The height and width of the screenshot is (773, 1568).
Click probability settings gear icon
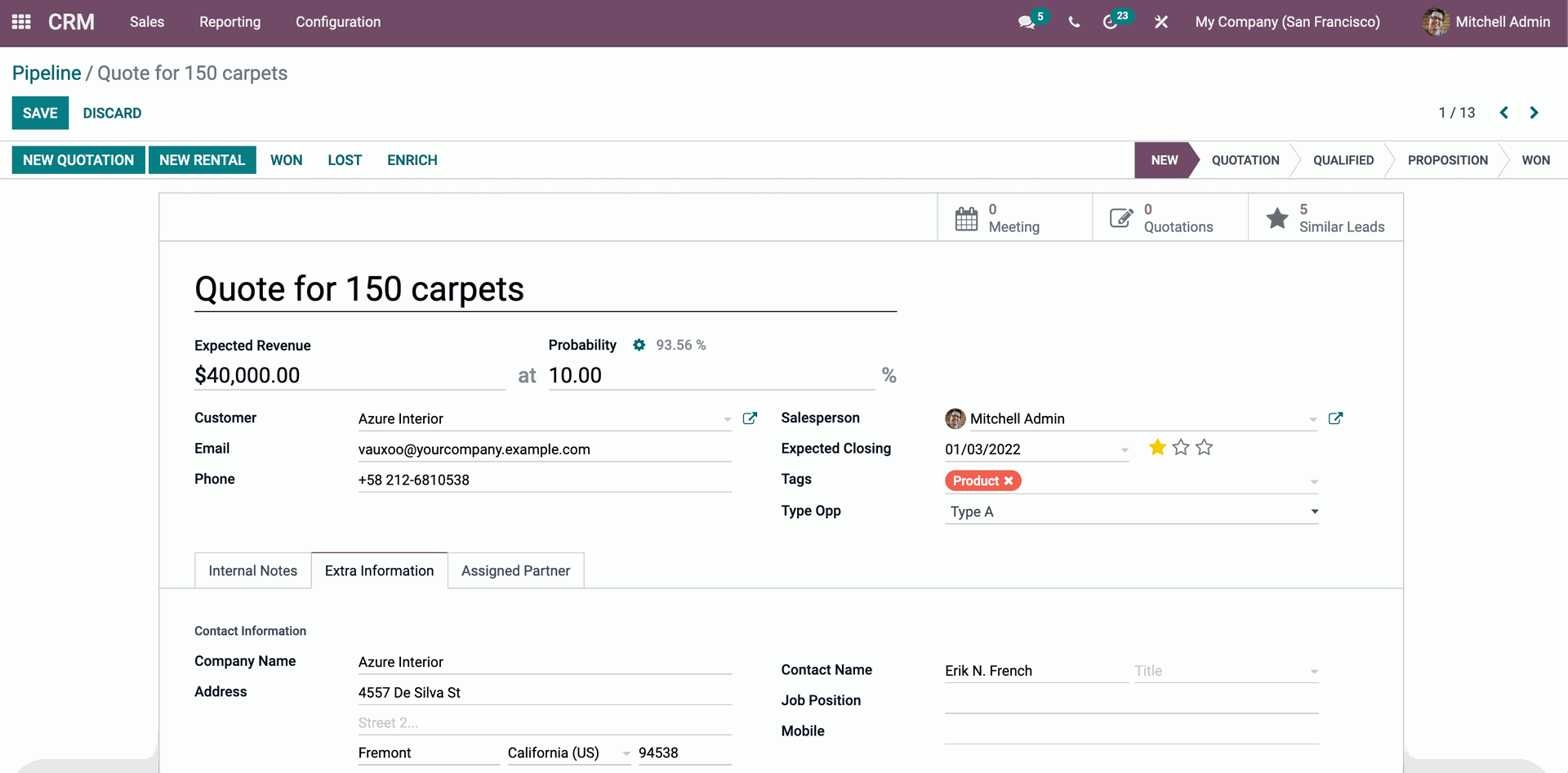coord(639,345)
